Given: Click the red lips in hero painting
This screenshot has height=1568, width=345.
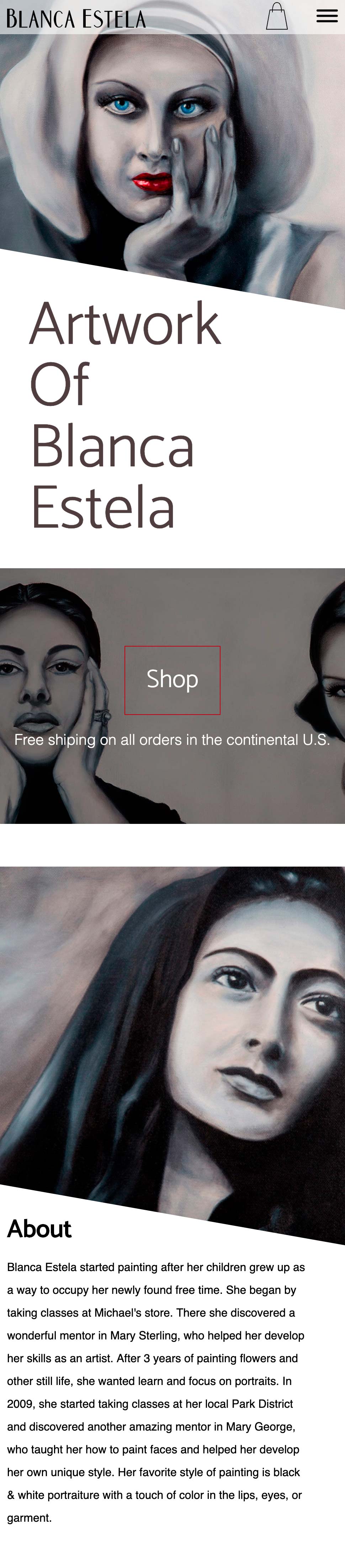Looking at the screenshot, I should [153, 181].
